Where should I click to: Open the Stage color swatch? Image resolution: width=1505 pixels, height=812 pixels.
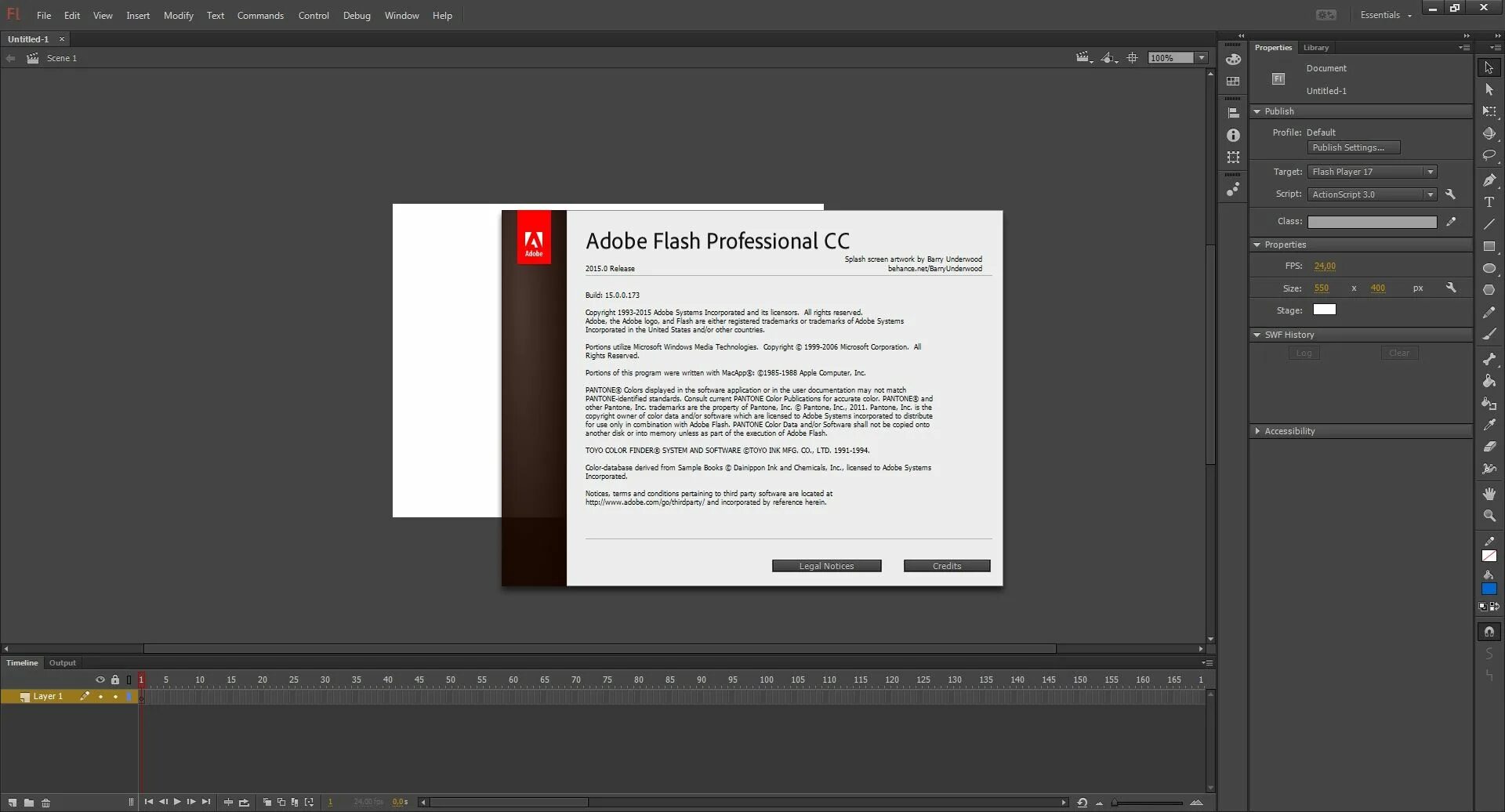pos(1324,310)
